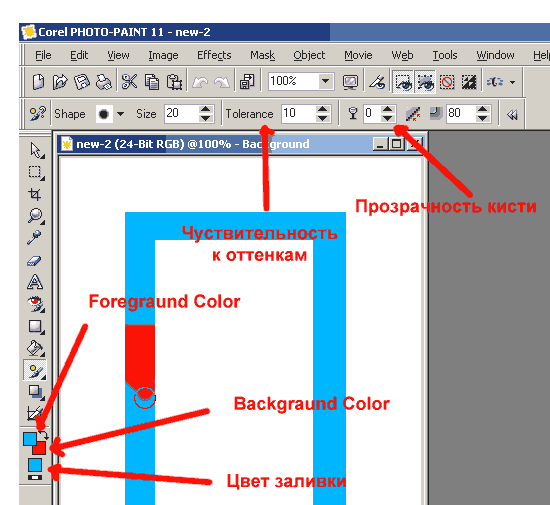The image size is (550, 505).
Task: Open the View menu
Action: (118, 55)
